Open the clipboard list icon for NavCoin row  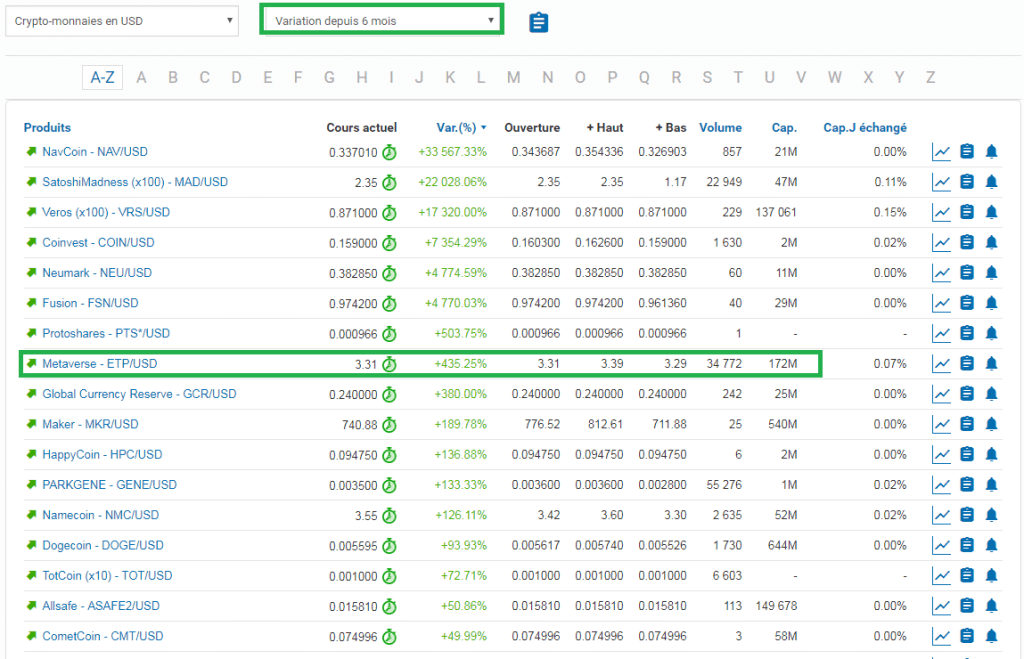[967, 152]
